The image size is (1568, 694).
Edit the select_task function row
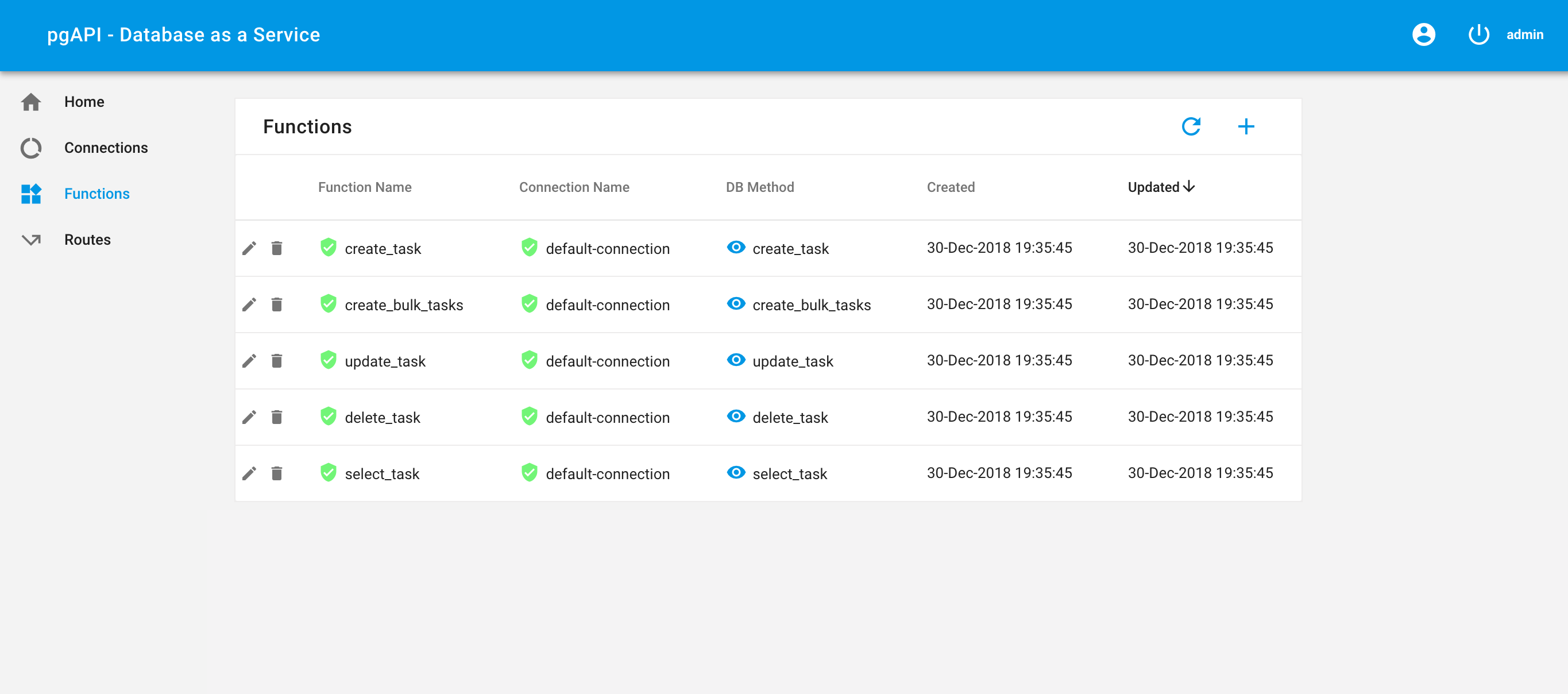[x=249, y=473]
